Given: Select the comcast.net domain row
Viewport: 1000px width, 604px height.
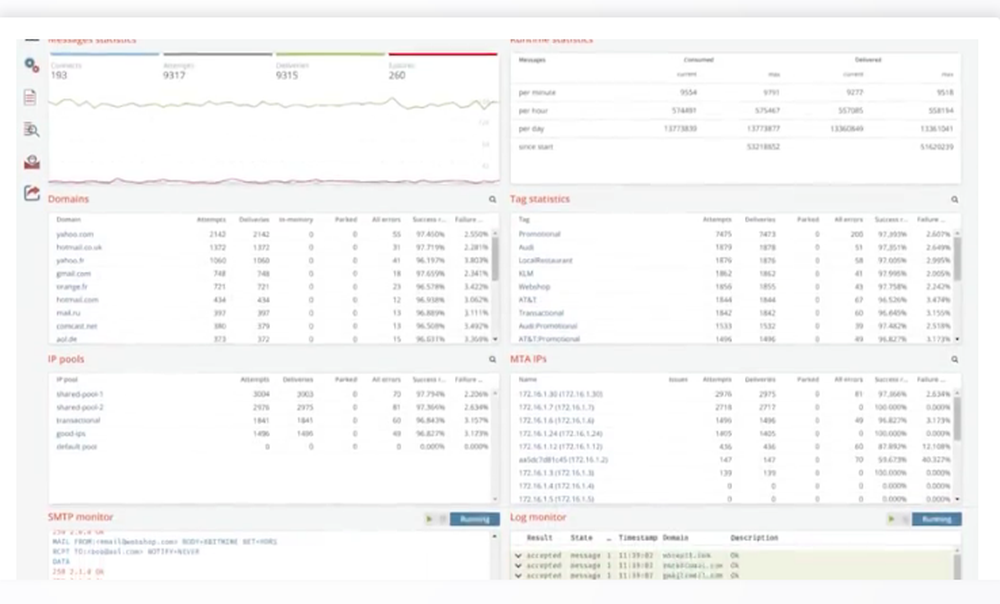Looking at the screenshot, I should (272, 326).
